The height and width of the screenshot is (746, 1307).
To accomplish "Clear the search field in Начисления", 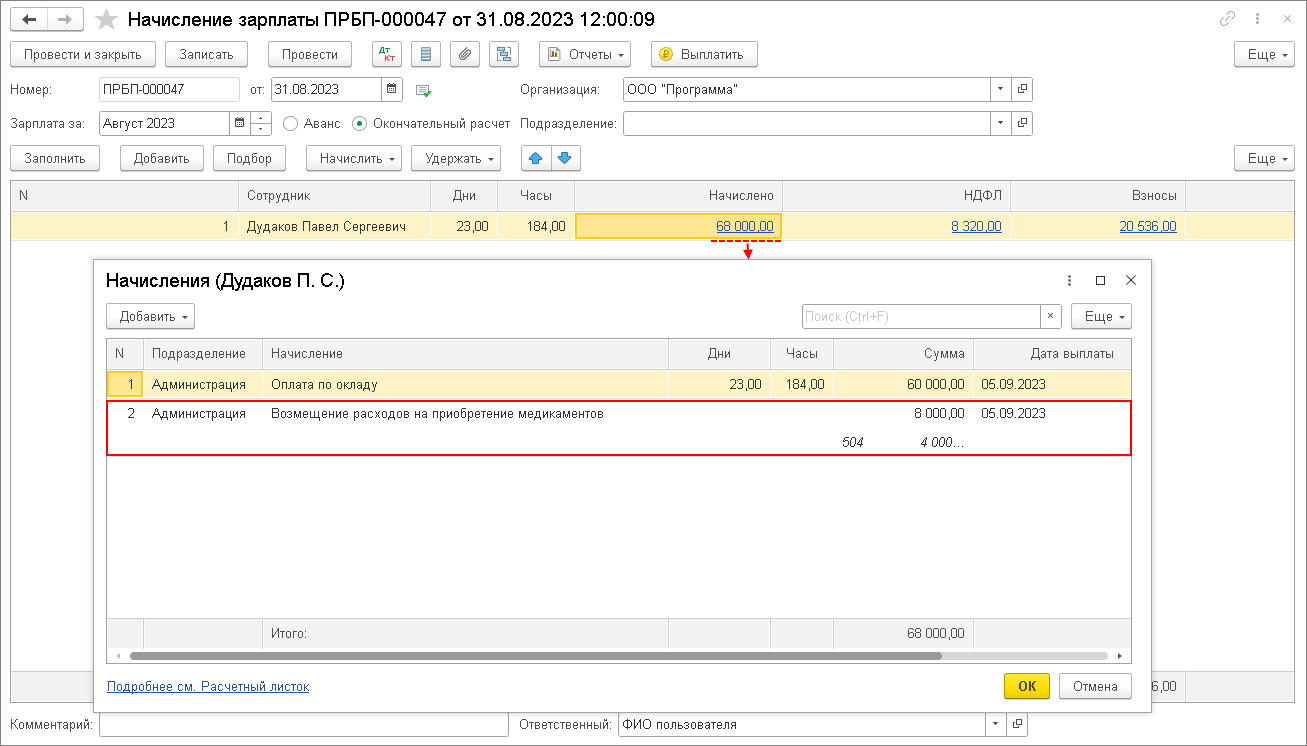I will [x=1050, y=316].
